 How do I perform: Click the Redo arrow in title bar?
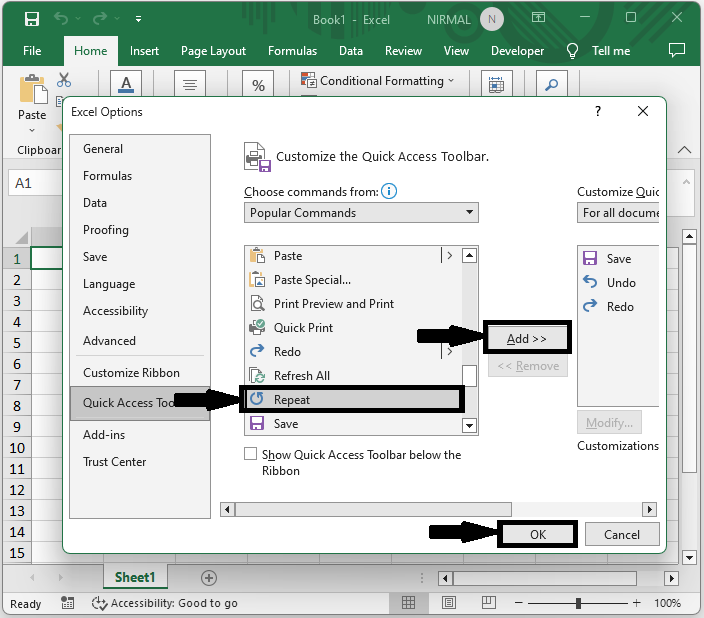(100, 18)
